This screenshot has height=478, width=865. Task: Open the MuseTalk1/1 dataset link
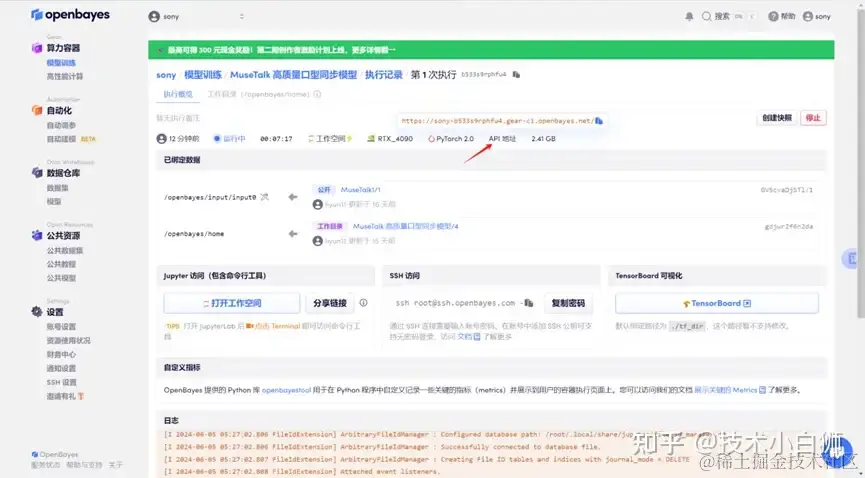click(x=360, y=190)
